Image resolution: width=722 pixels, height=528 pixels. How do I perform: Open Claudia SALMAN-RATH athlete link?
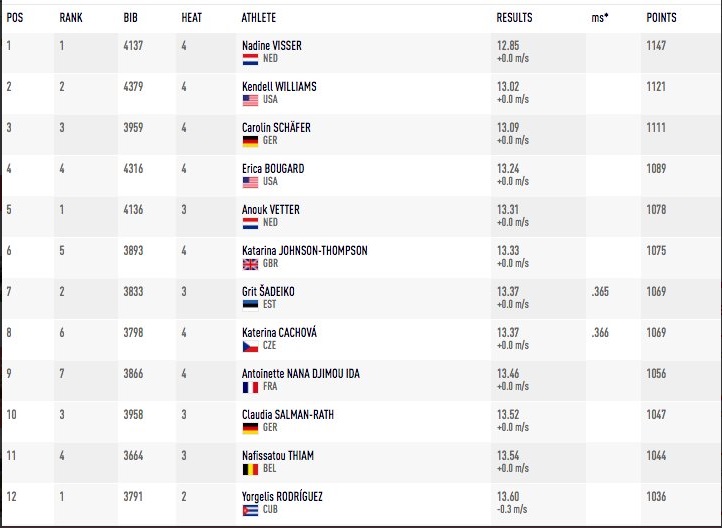288,414
